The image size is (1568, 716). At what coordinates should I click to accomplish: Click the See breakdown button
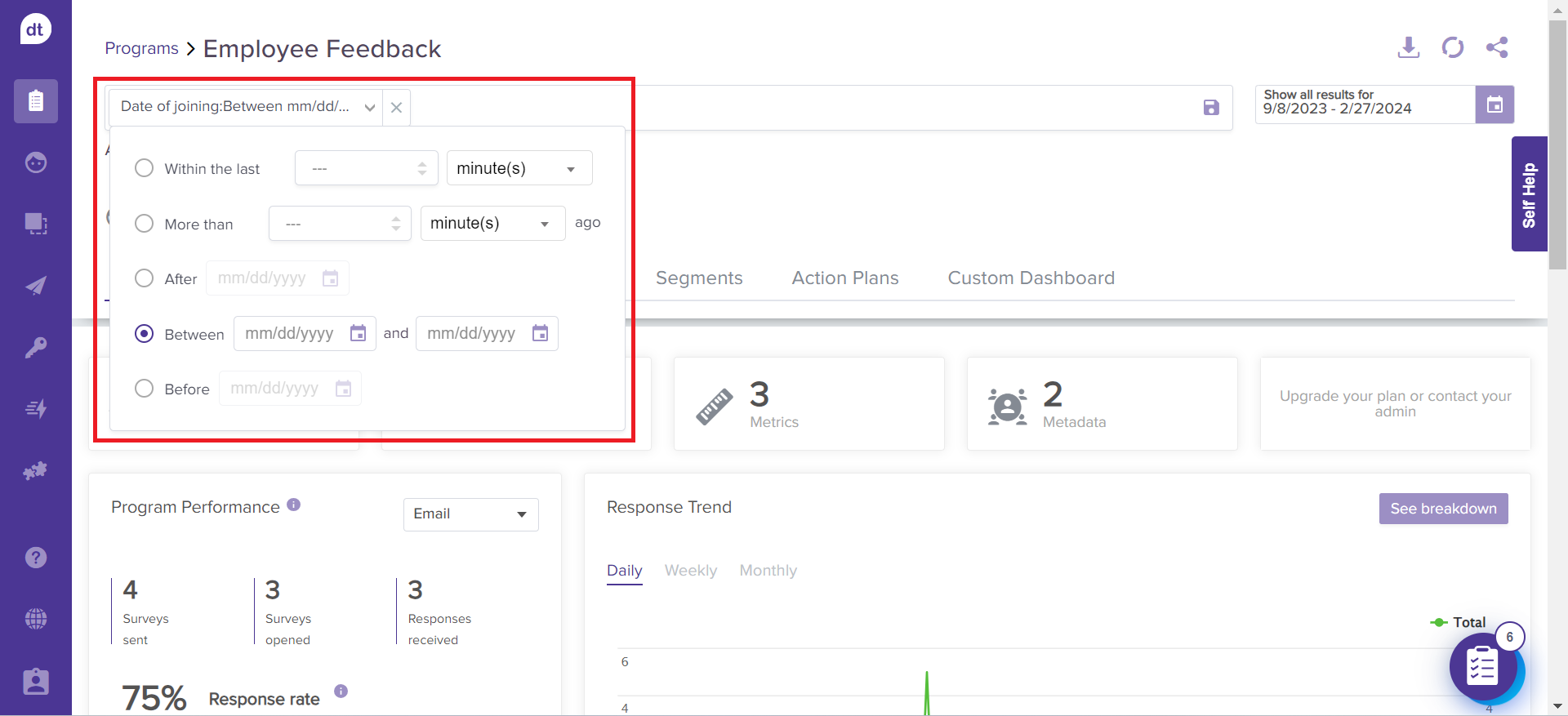[x=1443, y=509]
